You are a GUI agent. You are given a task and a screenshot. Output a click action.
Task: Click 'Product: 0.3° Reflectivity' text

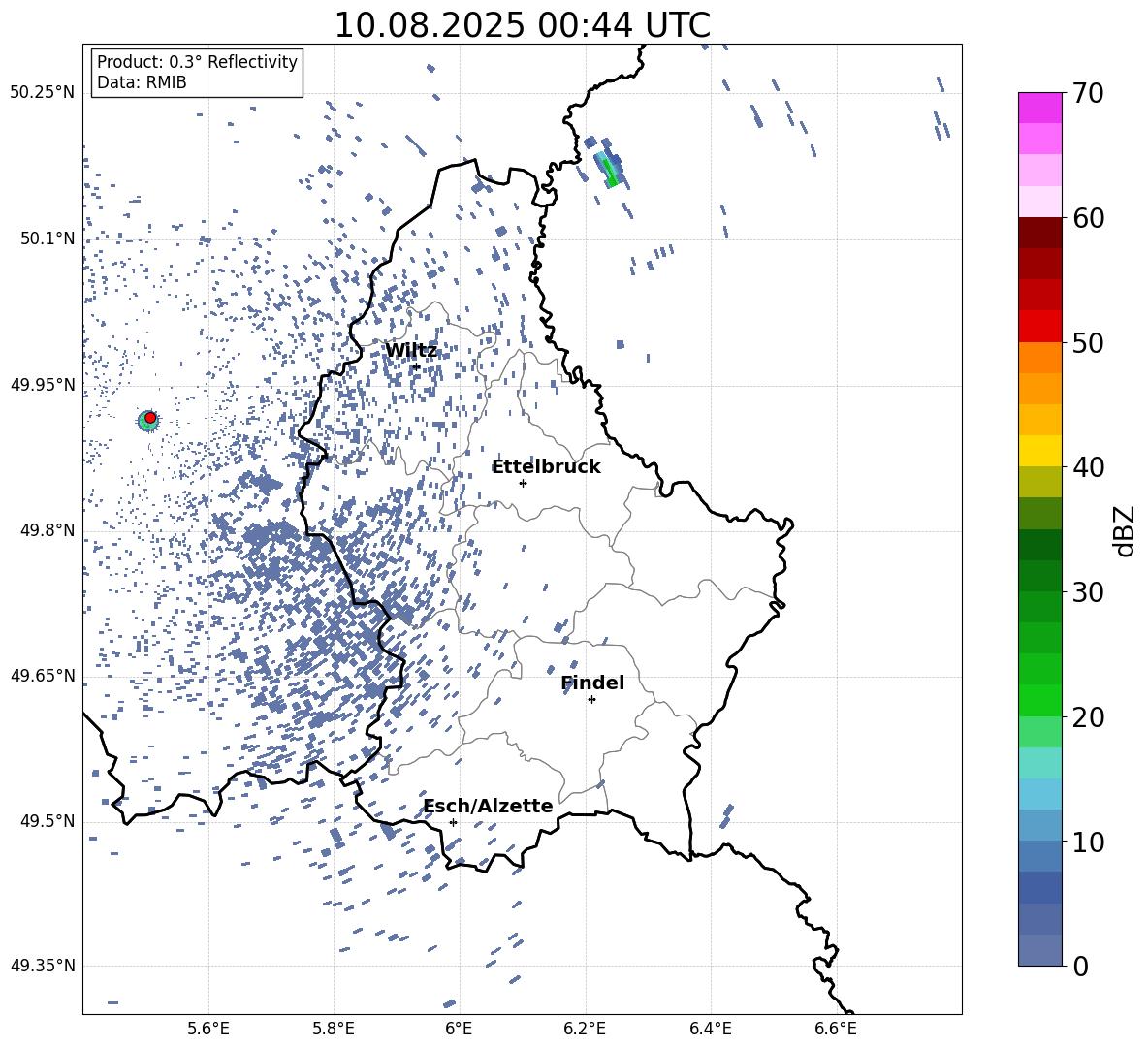click(197, 62)
